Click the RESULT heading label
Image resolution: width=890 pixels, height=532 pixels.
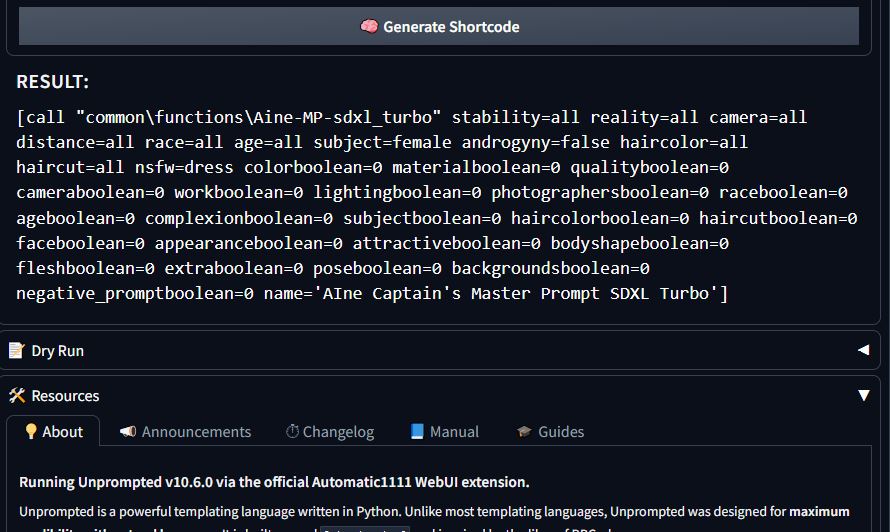(53, 82)
